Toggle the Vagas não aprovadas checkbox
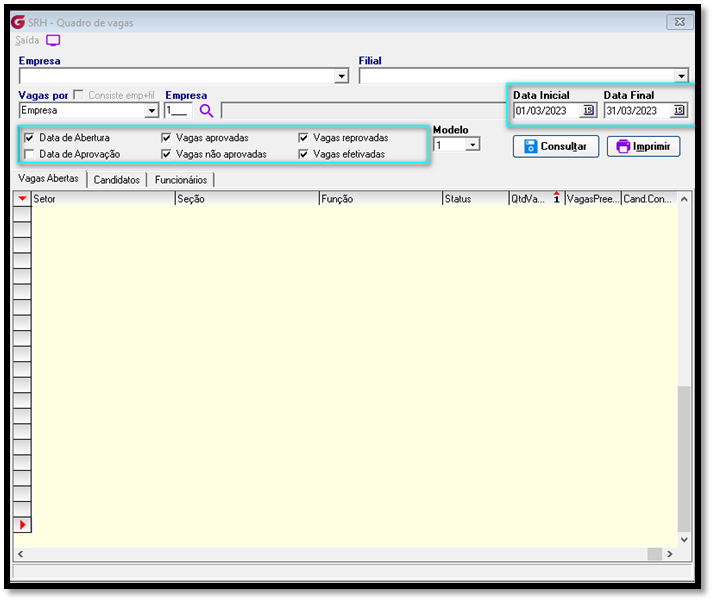Screen dimensions: 714x602 [166, 154]
